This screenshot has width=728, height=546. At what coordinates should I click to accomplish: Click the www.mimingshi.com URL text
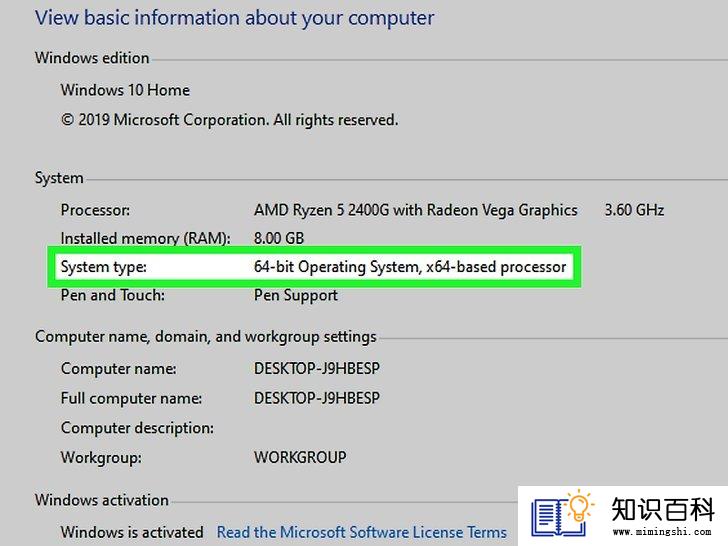(x=663, y=532)
